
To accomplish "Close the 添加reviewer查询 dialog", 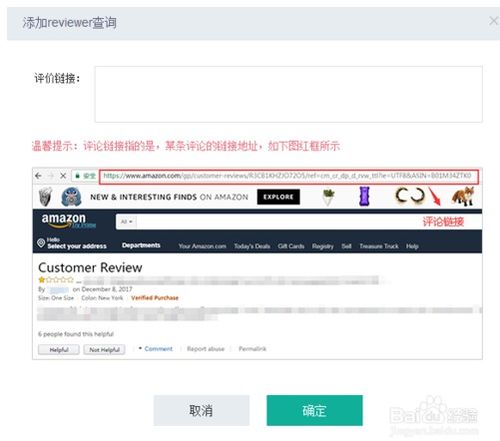I will (493, 21).
